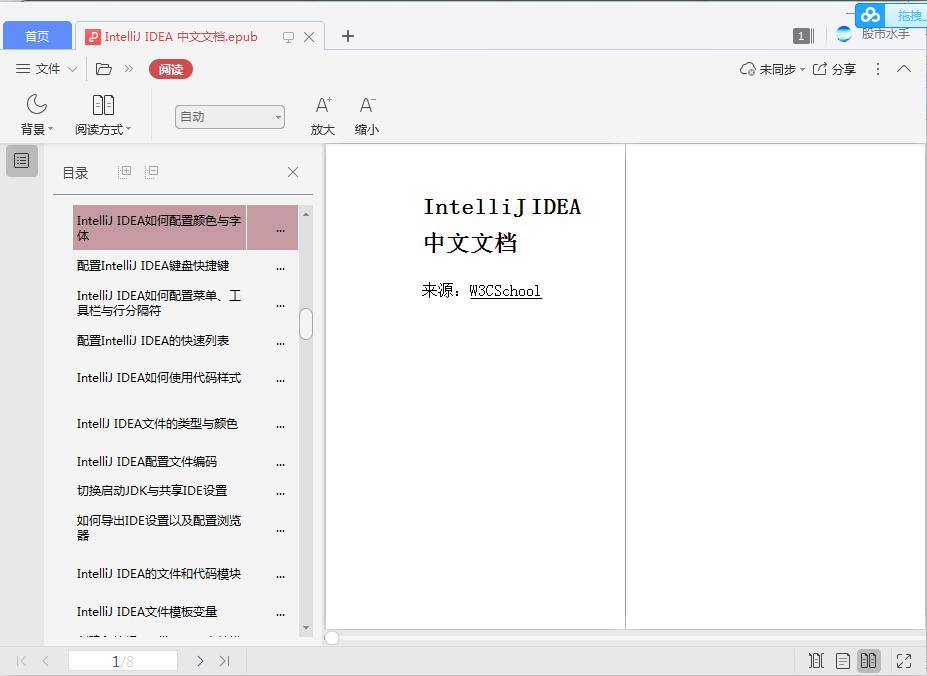Open the Reading mode (阅读方式) book icon
This screenshot has height=676, width=927.
tap(103, 105)
